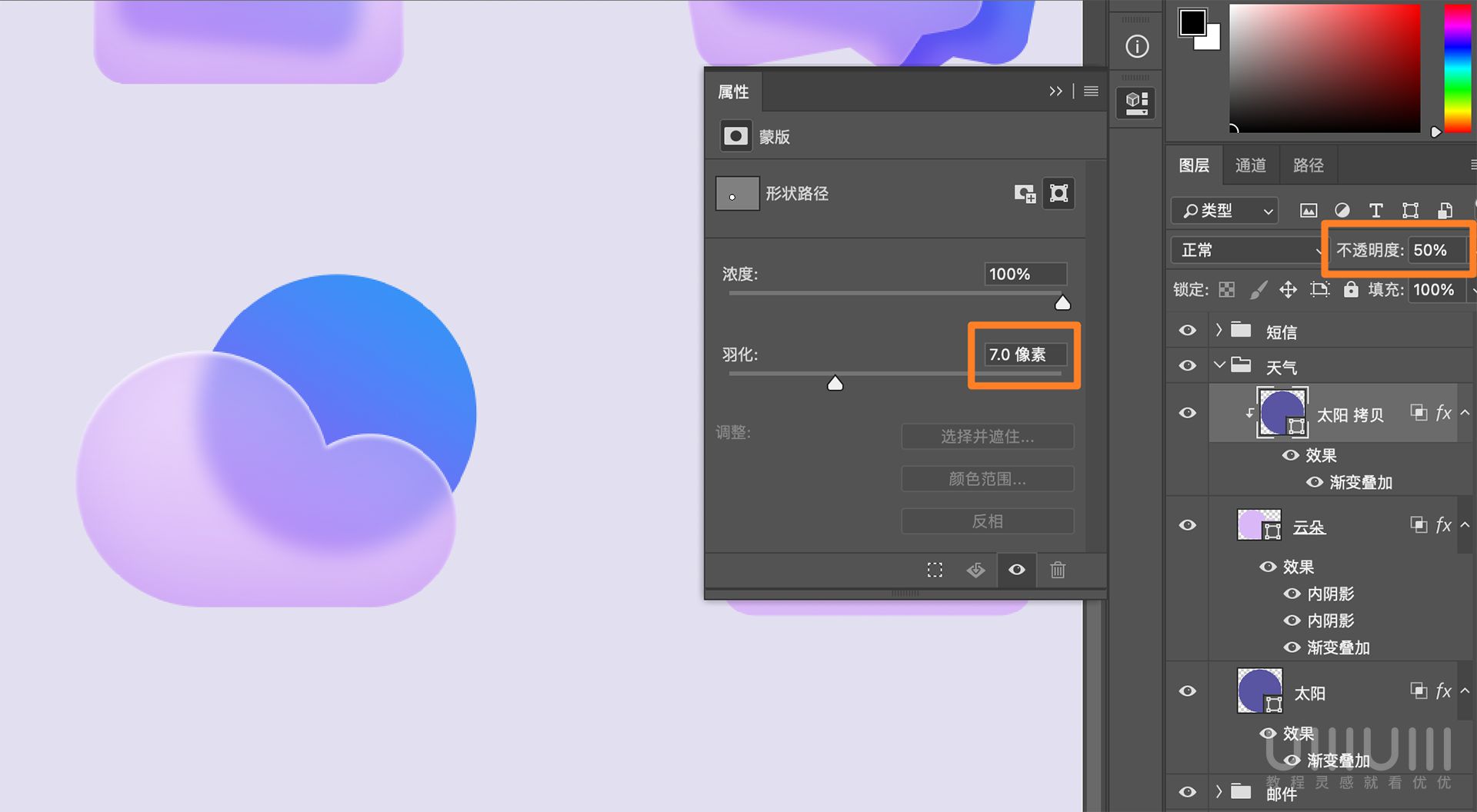Toggle mask visibility eye in Properties panel
The image size is (1477, 812).
[1016, 570]
